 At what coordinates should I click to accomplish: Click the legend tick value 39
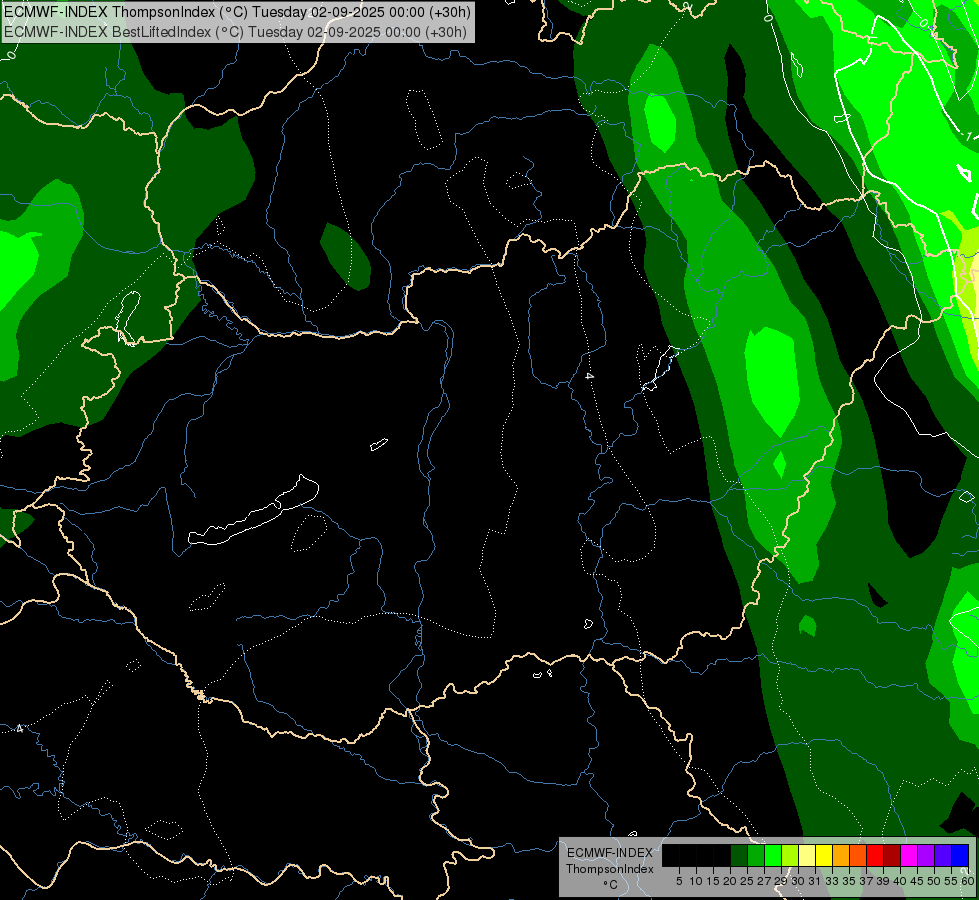(x=883, y=881)
